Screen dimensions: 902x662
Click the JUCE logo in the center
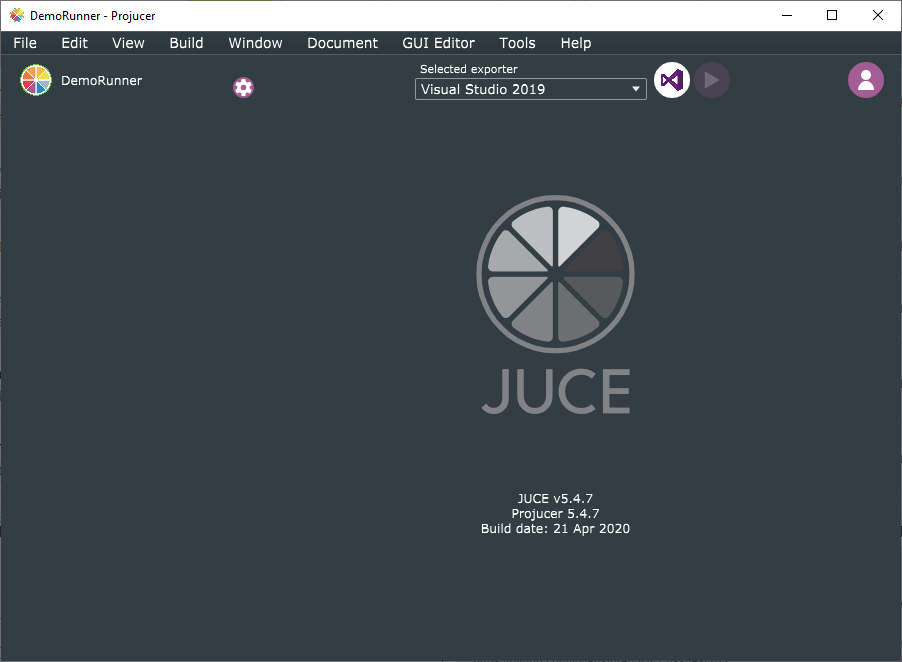click(555, 304)
